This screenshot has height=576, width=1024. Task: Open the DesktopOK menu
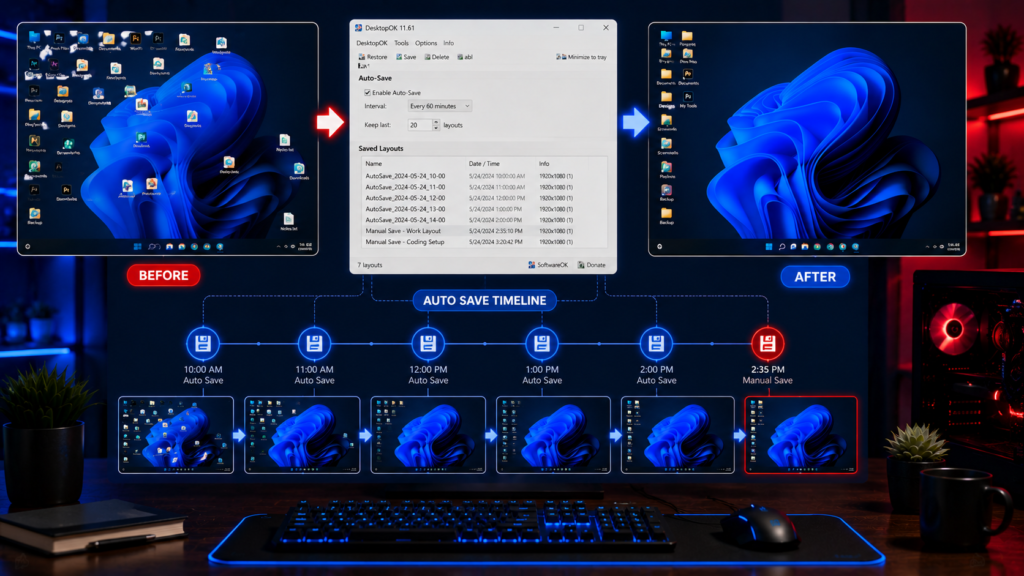coord(372,43)
